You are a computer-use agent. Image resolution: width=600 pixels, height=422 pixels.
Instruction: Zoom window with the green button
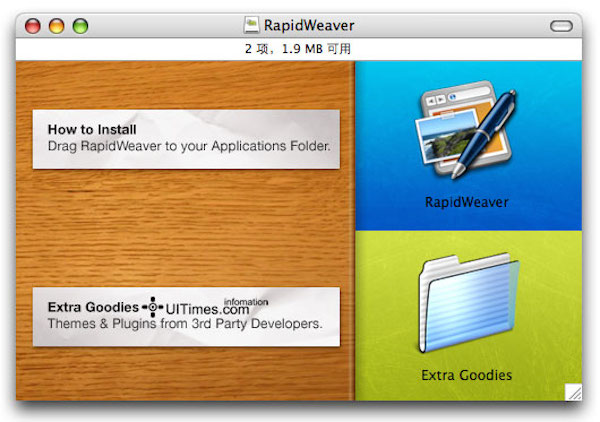coord(80,26)
